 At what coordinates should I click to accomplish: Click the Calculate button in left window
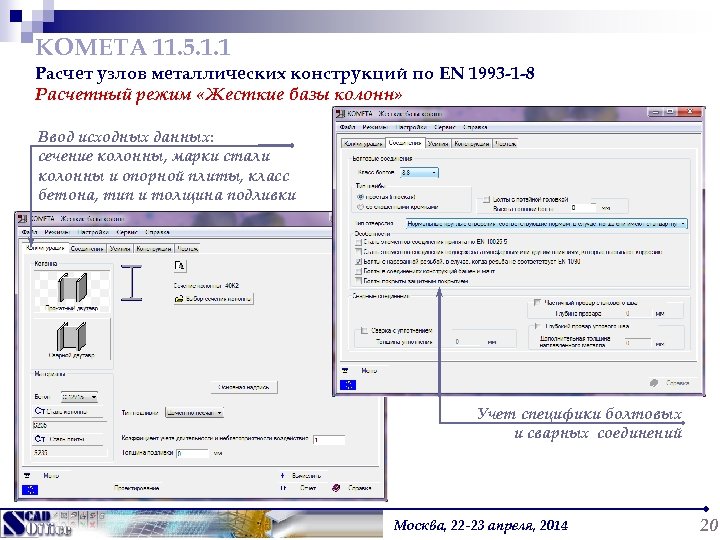pos(302,475)
